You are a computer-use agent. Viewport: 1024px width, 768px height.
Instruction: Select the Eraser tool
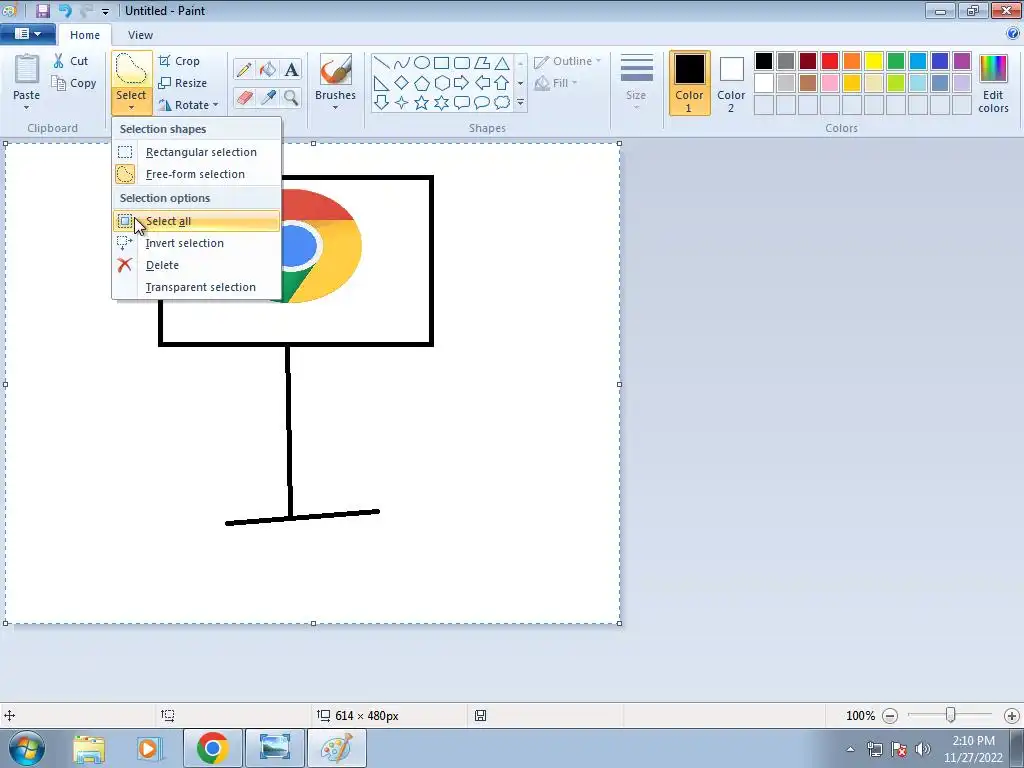(x=244, y=97)
